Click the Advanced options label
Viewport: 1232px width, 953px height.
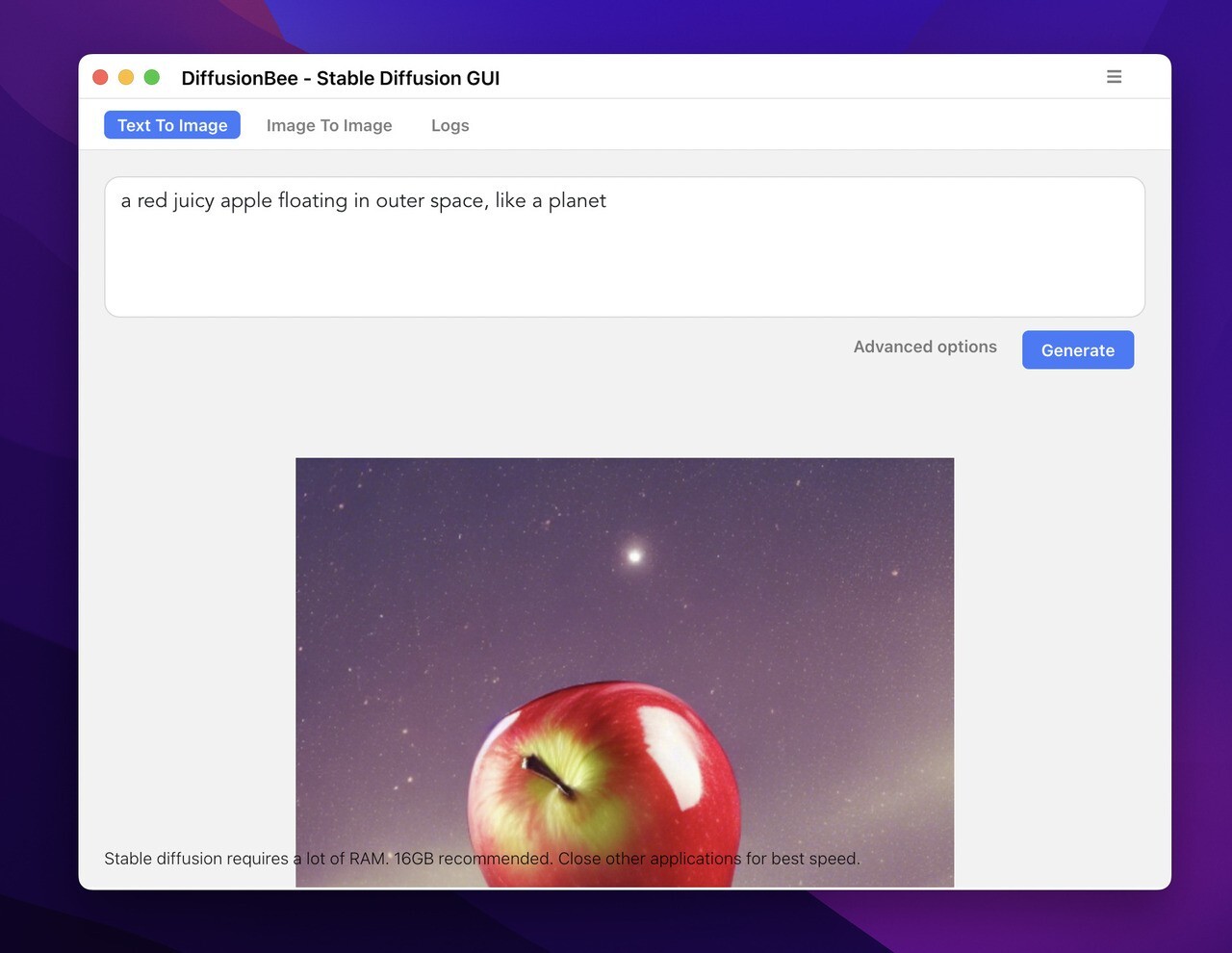pos(924,347)
